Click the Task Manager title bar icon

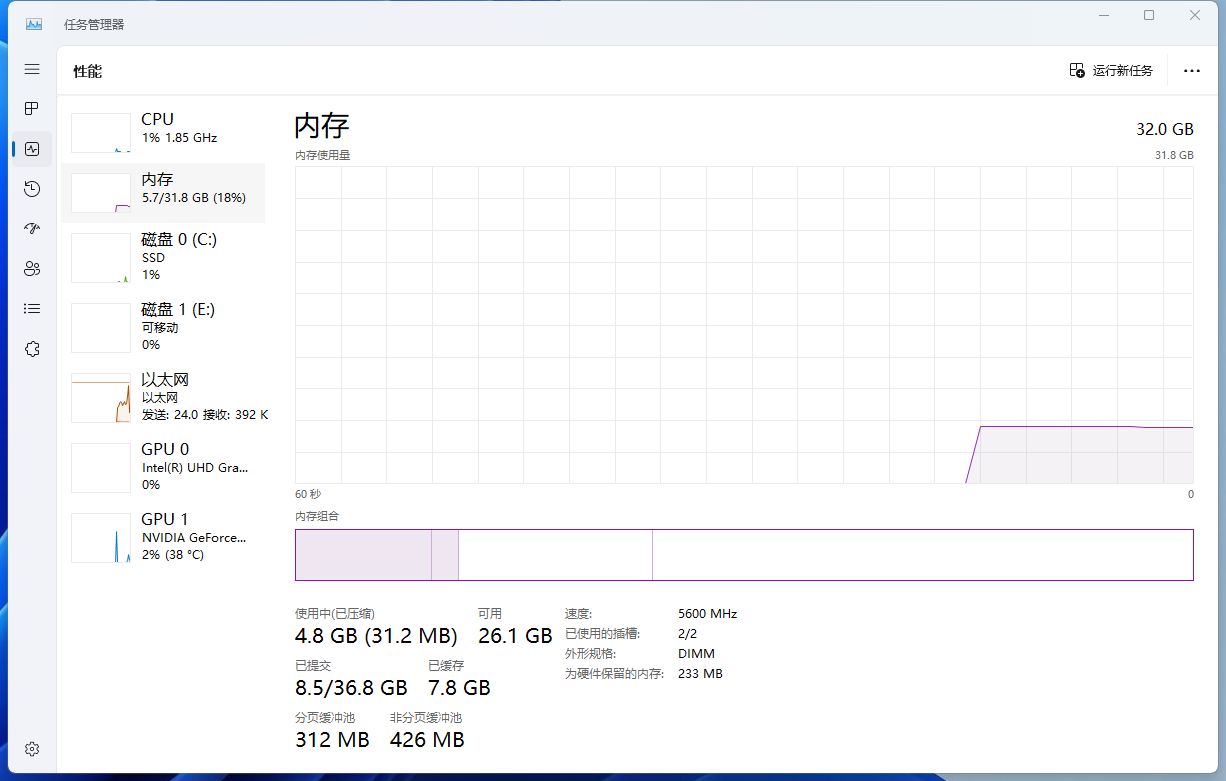(33, 23)
